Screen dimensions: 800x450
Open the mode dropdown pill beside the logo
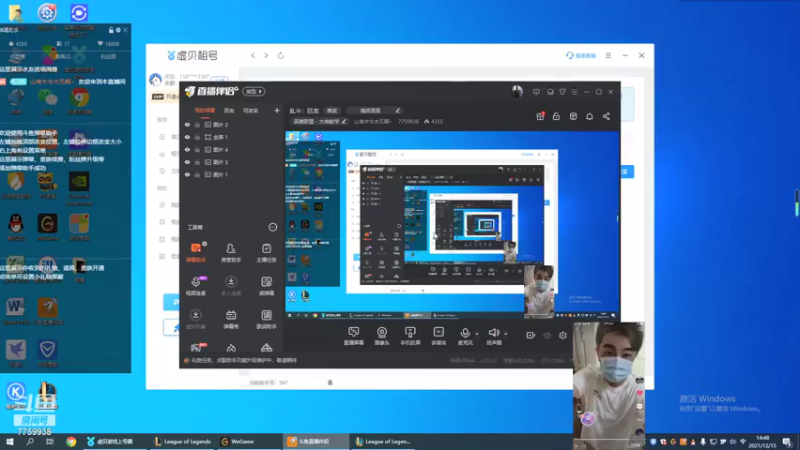pos(254,91)
